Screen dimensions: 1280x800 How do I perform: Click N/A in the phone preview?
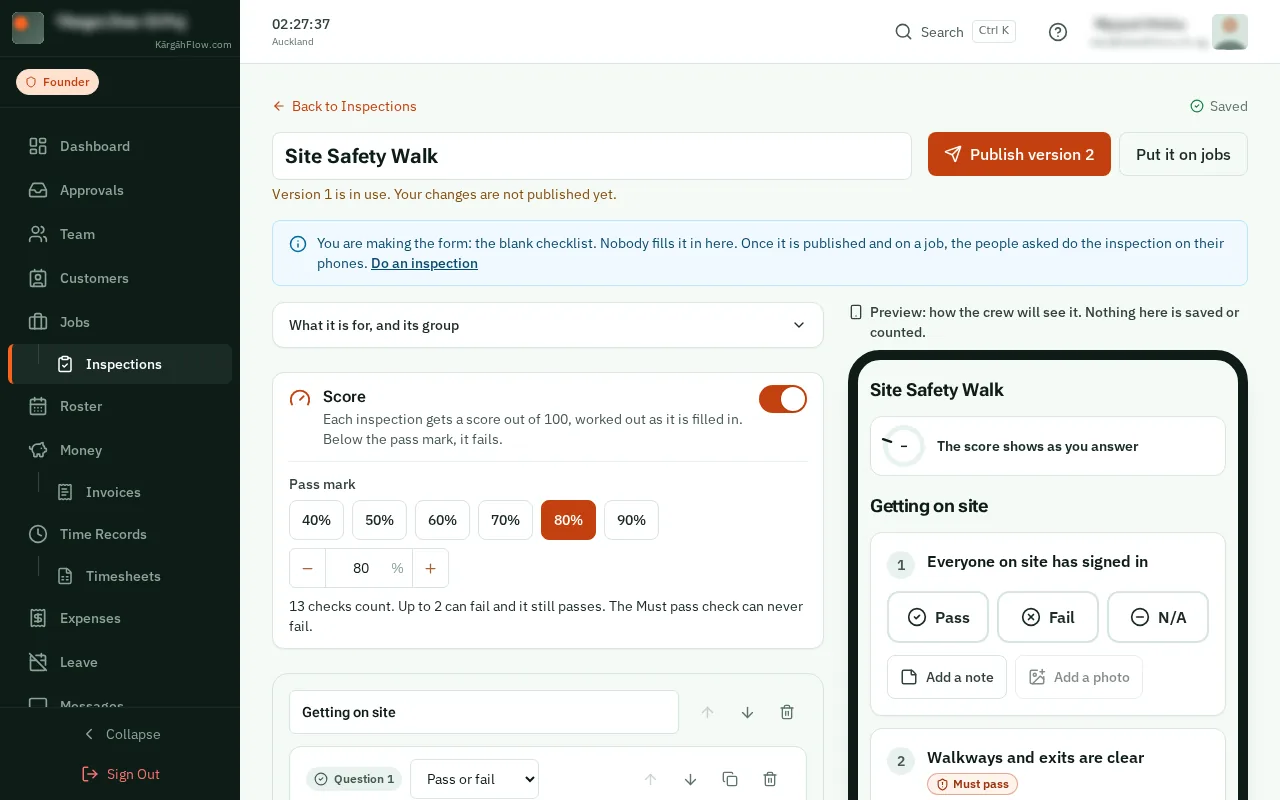[1158, 617]
